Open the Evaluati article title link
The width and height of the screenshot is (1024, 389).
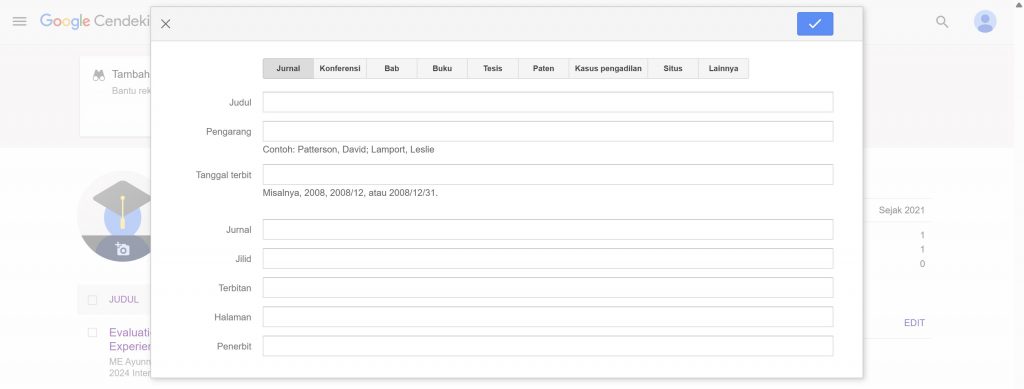[x=130, y=339]
